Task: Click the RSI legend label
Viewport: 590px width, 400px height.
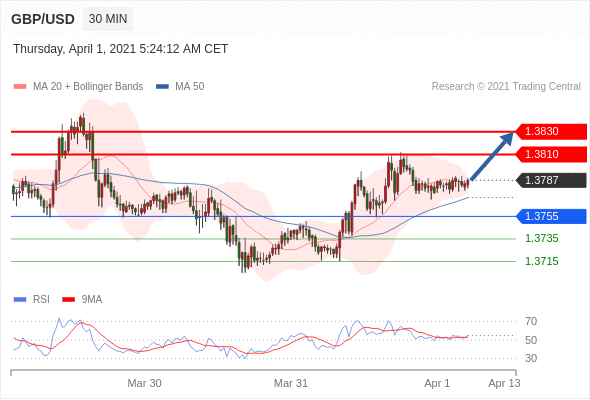Action: [41, 300]
